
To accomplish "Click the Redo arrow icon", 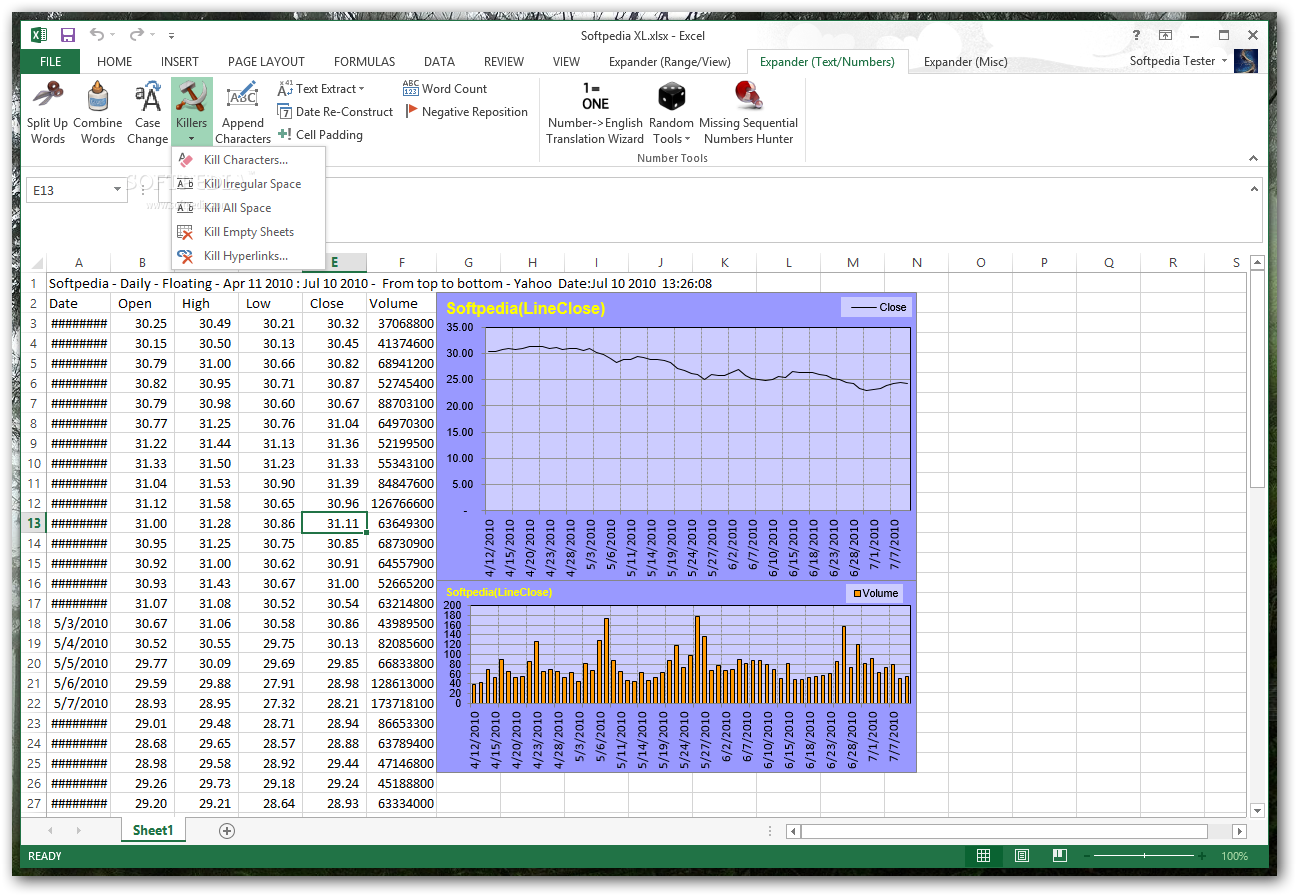I will pyautogui.click(x=138, y=35).
